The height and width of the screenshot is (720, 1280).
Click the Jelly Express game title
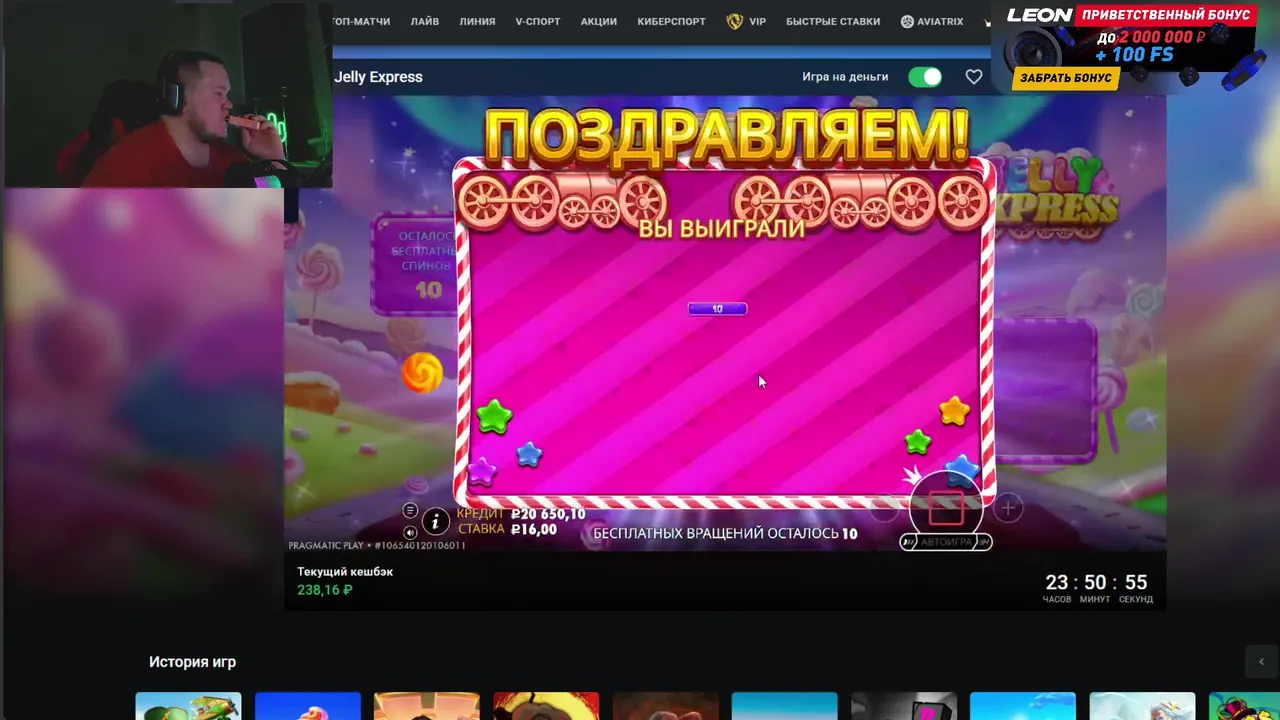[378, 77]
